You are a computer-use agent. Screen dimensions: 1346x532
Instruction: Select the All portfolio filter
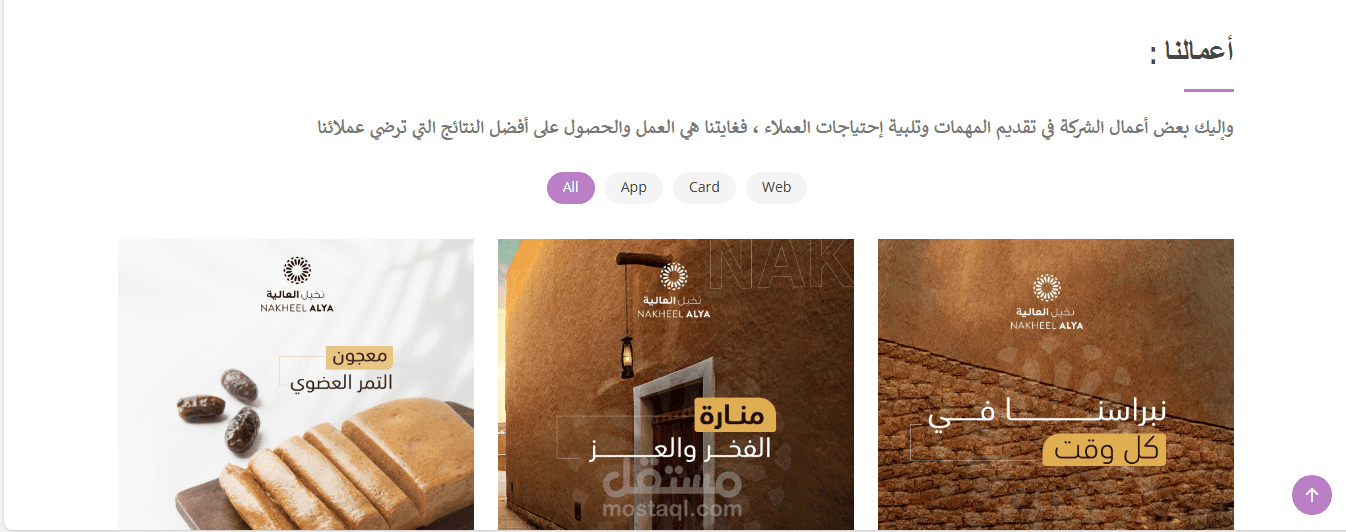[571, 187]
